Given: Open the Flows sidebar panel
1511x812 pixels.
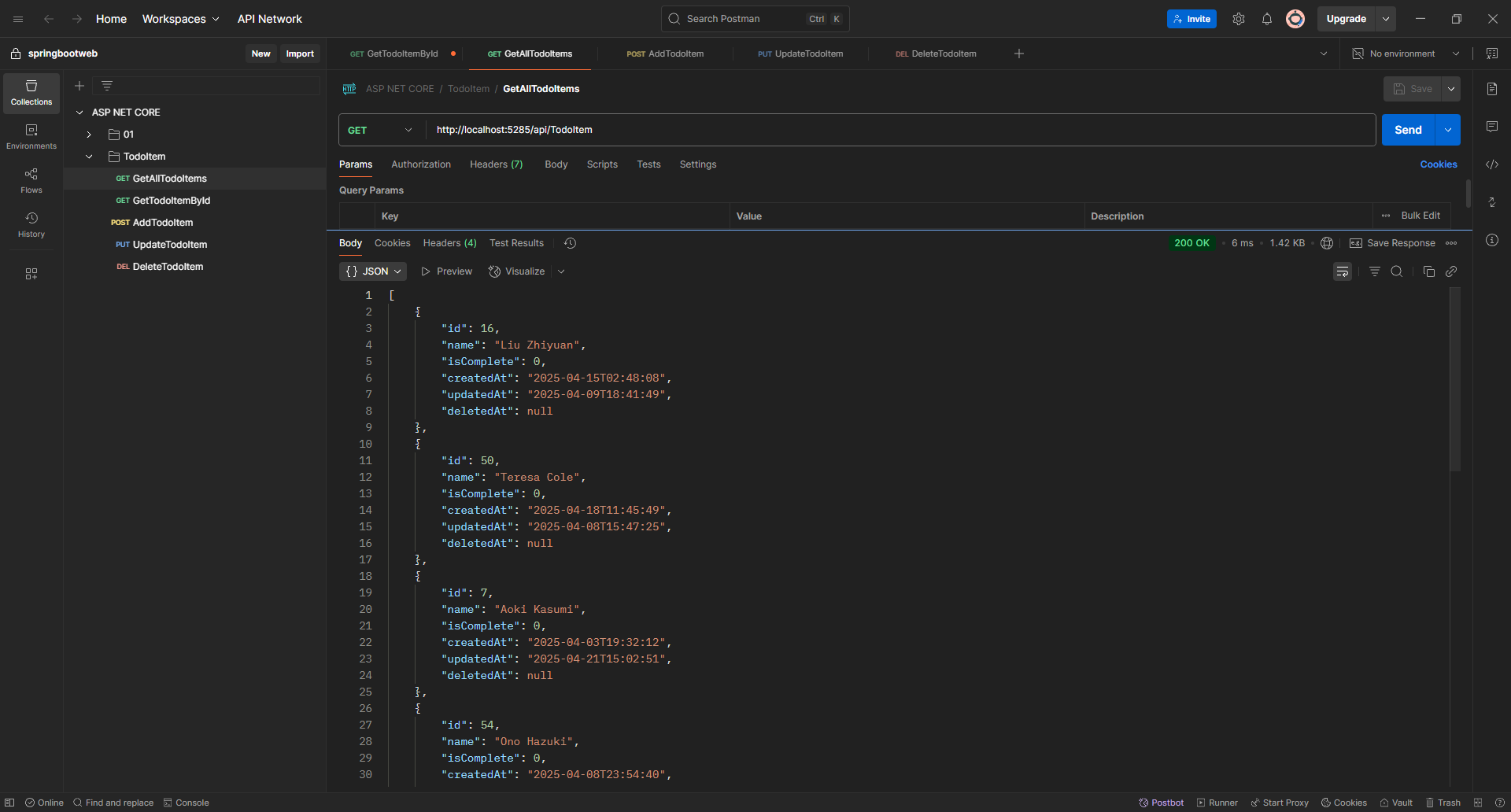Looking at the screenshot, I should click(x=31, y=180).
